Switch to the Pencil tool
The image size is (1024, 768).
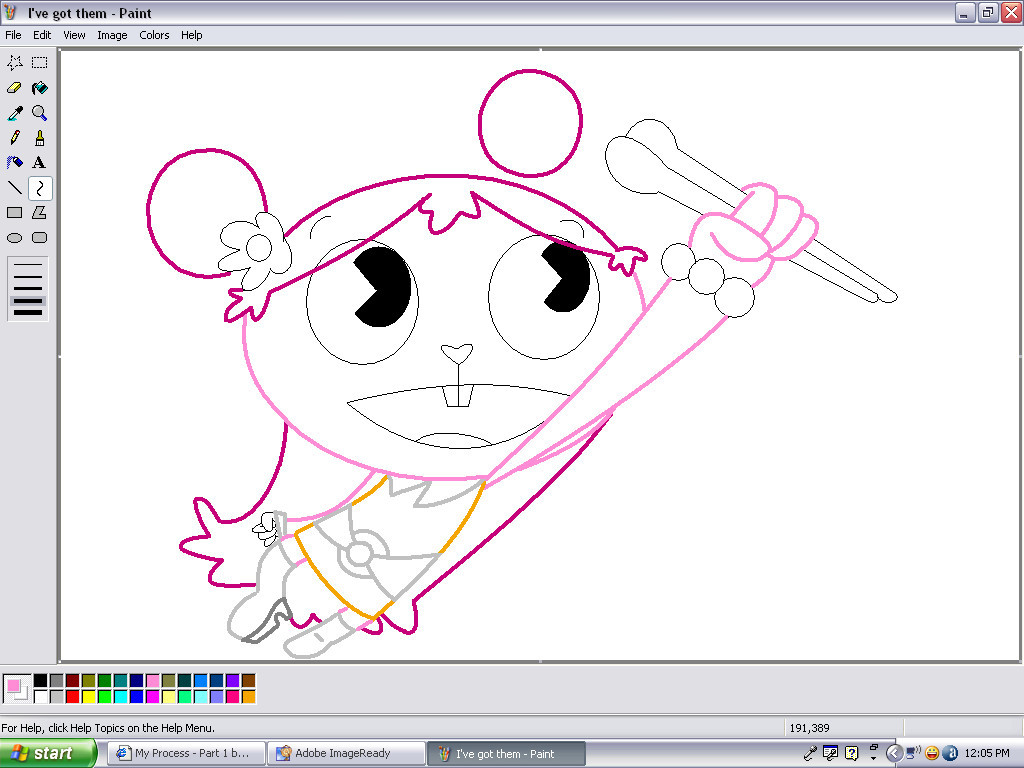click(x=14, y=138)
